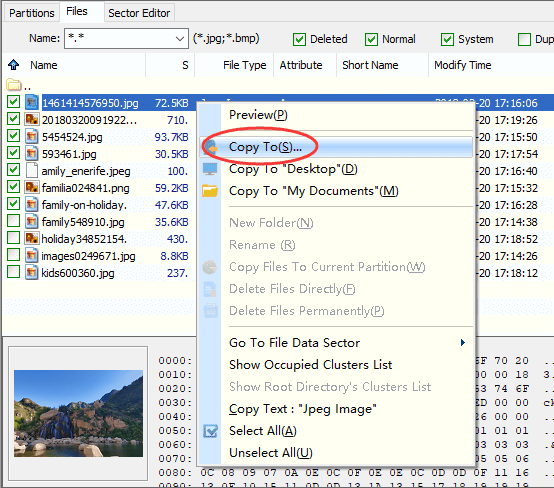Screen dimensions: 554x488
Task: Click the file icon of images0249671.jpg
Action: (x=31, y=255)
